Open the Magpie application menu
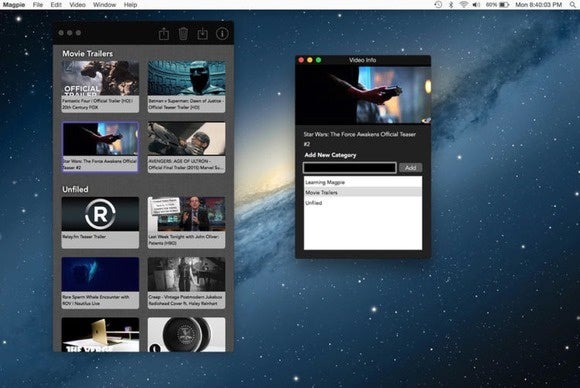The height and width of the screenshot is (388, 580). [14, 5]
